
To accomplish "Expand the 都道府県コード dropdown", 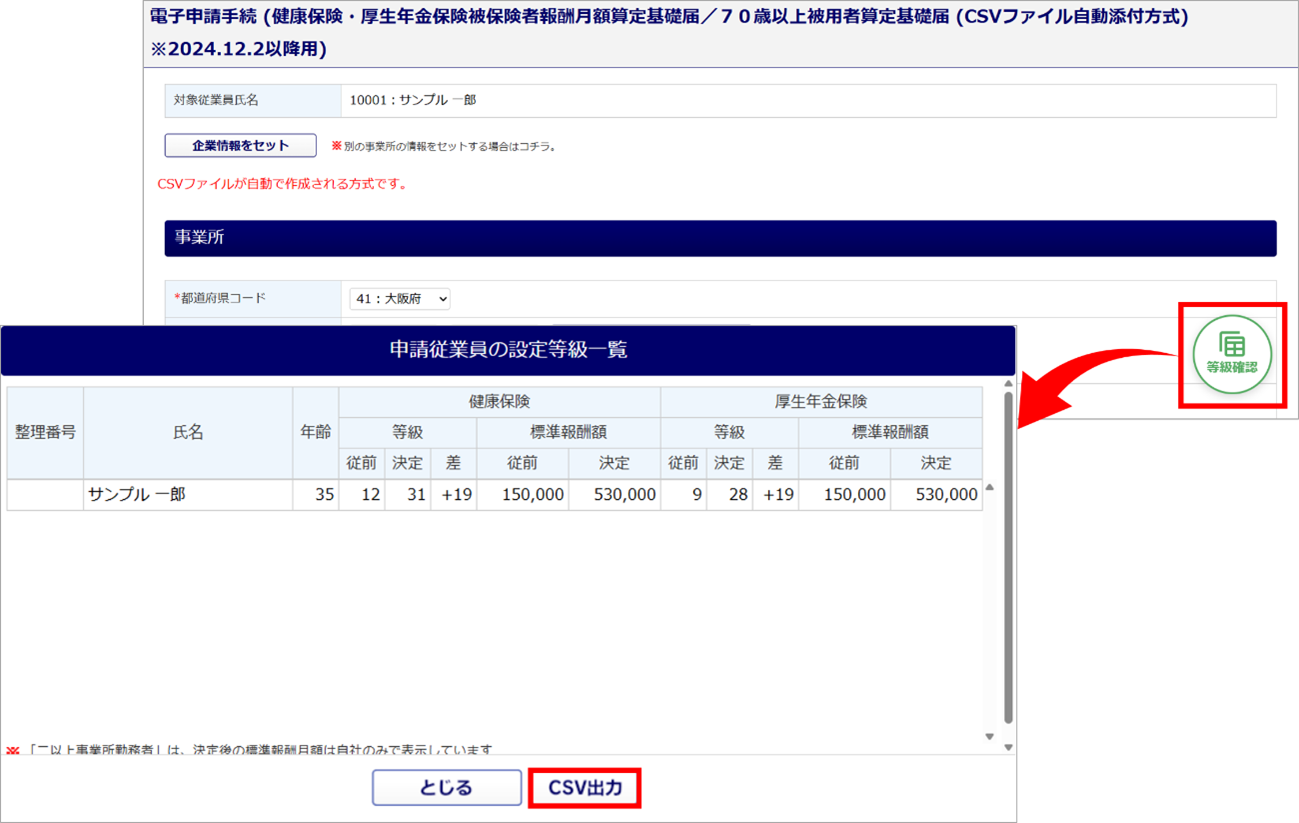I will [x=400, y=299].
